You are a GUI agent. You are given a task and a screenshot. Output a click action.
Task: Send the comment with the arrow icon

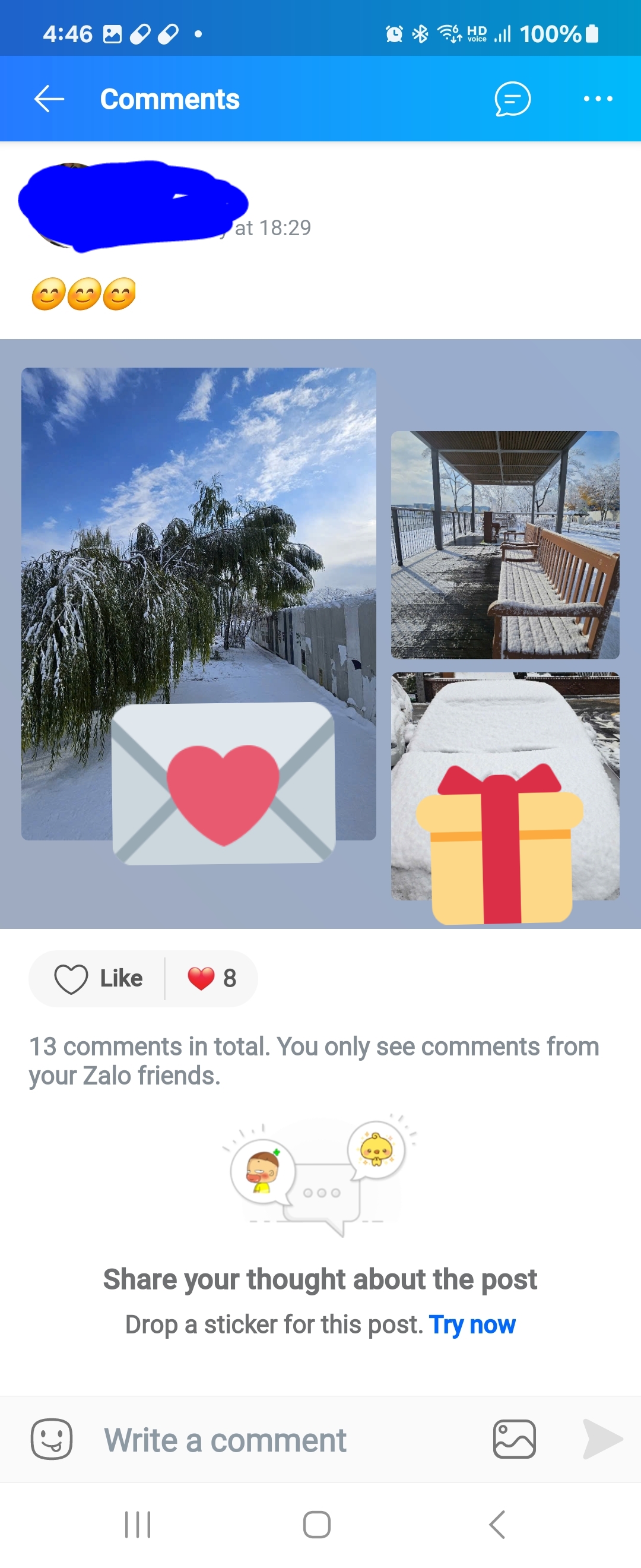tap(602, 1439)
